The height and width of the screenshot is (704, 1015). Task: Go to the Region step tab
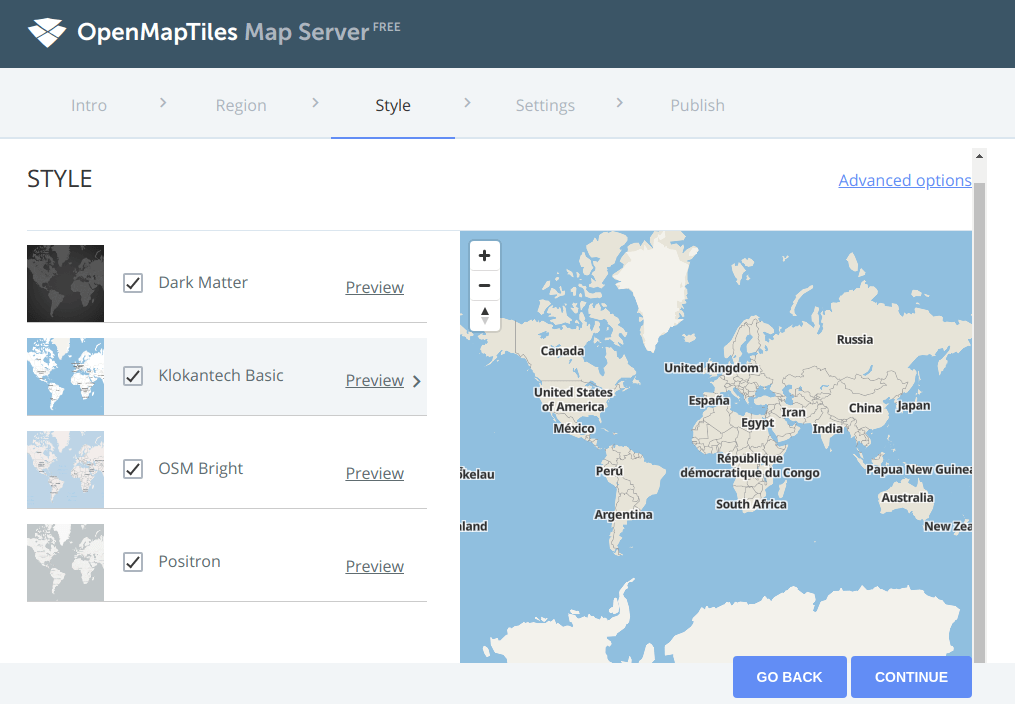click(241, 105)
